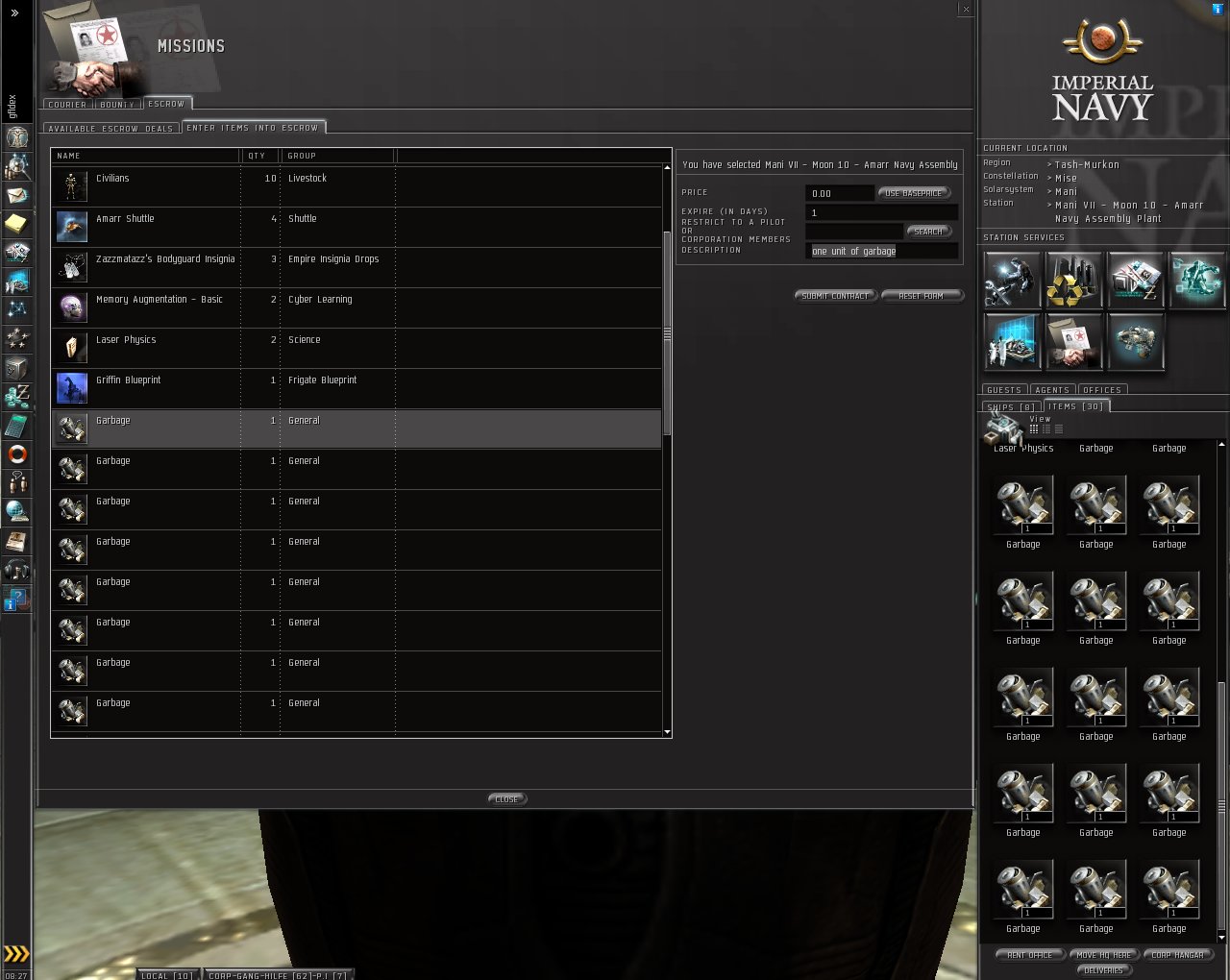Click the escrow item list scrollbar
The width and height of the screenshot is (1230, 980).
tap(667, 334)
